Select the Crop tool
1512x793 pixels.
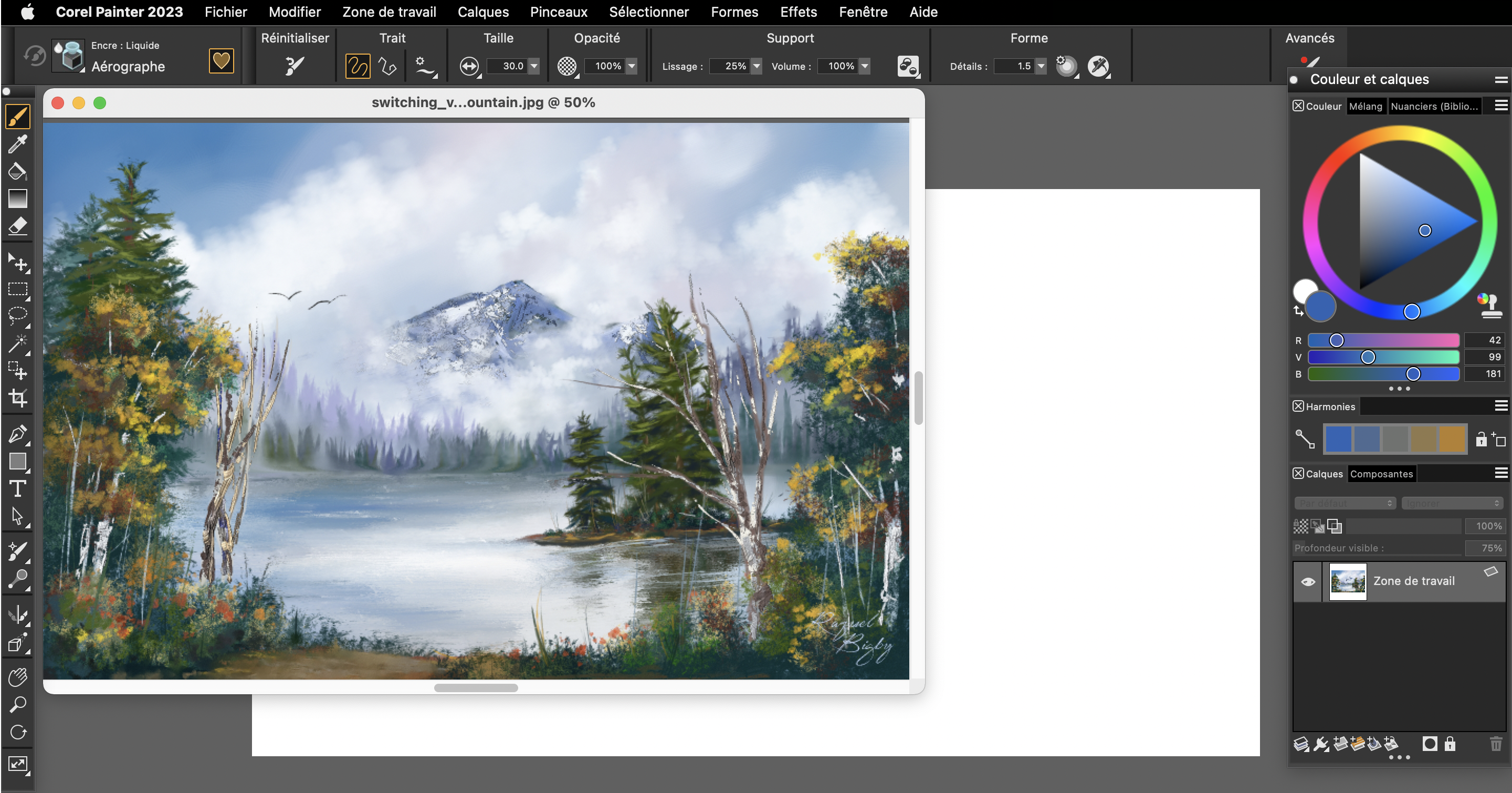(18, 398)
